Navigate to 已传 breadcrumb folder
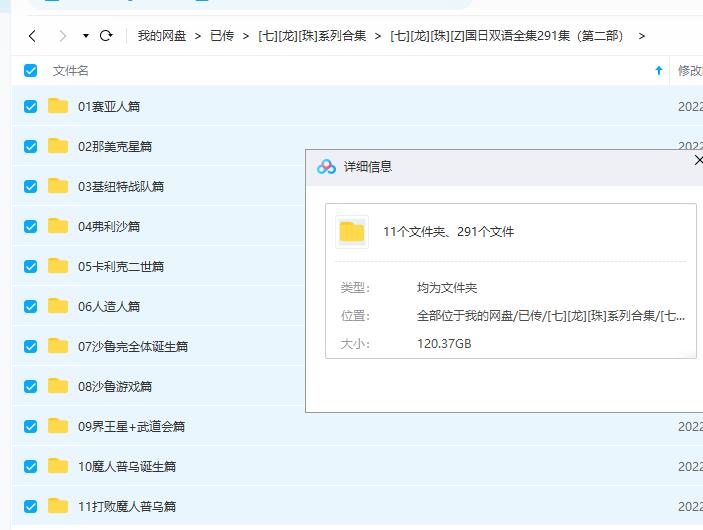Image resolution: width=703 pixels, height=530 pixels. coord(221,36)
